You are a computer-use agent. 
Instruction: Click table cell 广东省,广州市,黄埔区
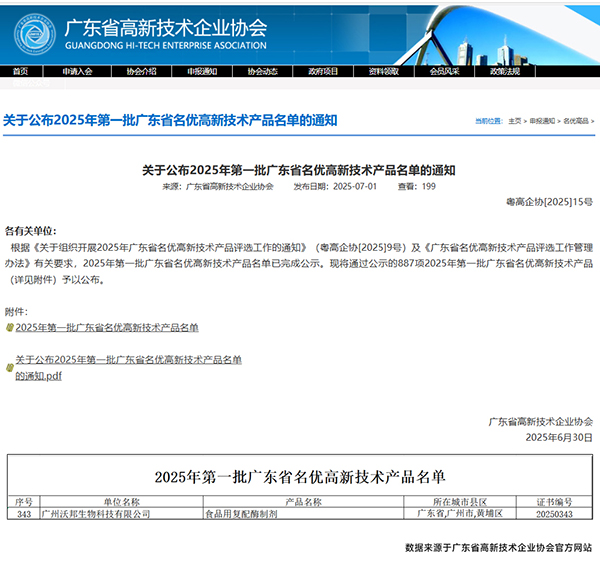point(460,514)
